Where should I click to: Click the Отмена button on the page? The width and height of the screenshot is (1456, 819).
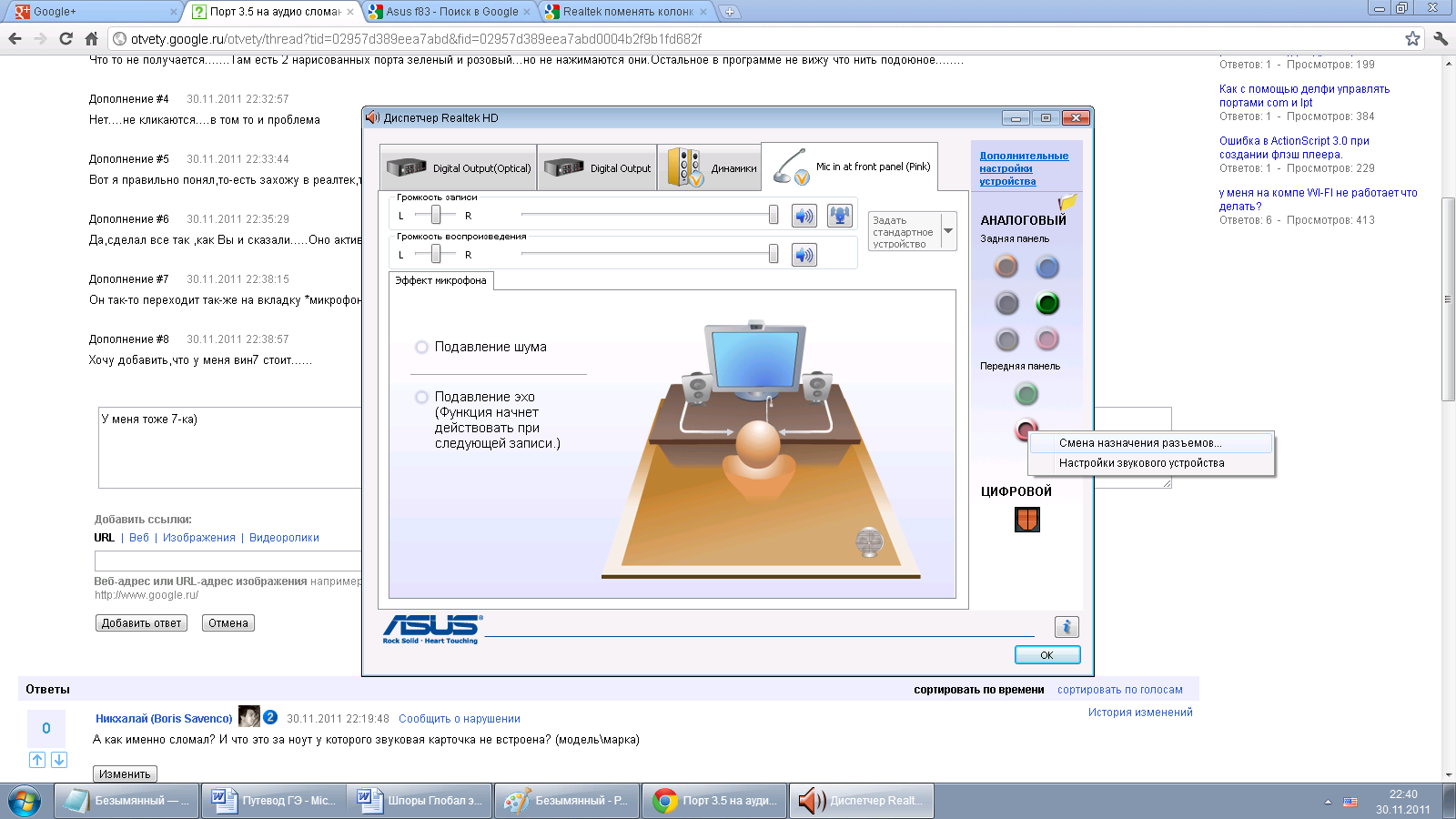coord(227,623)
